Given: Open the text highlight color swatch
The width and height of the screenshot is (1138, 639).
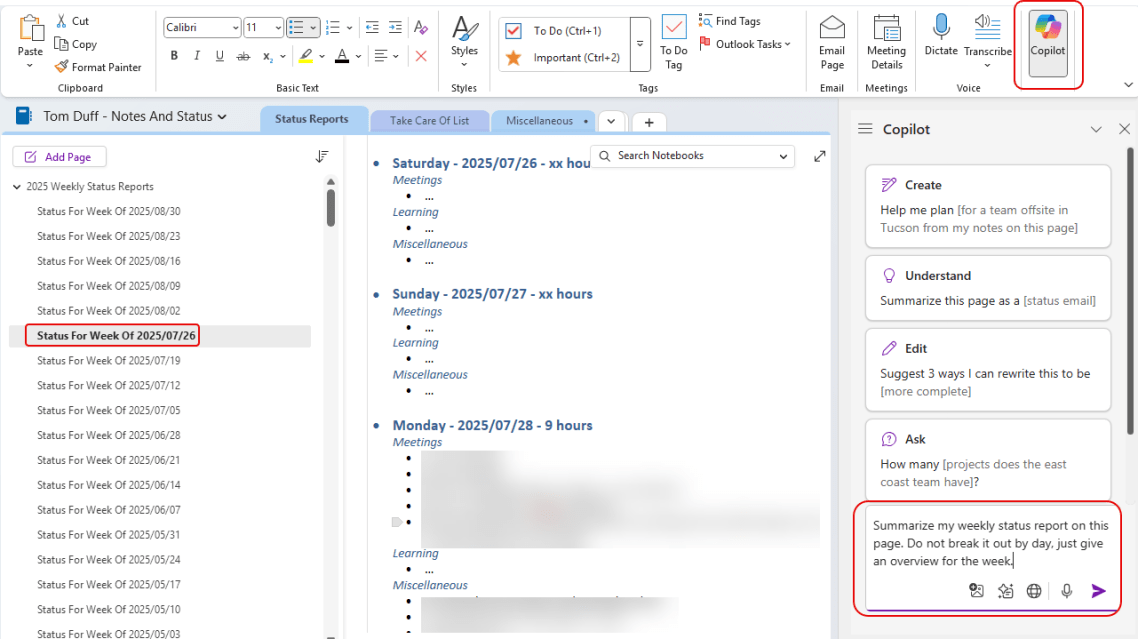Looking at the screenshot, I should 306,56.
